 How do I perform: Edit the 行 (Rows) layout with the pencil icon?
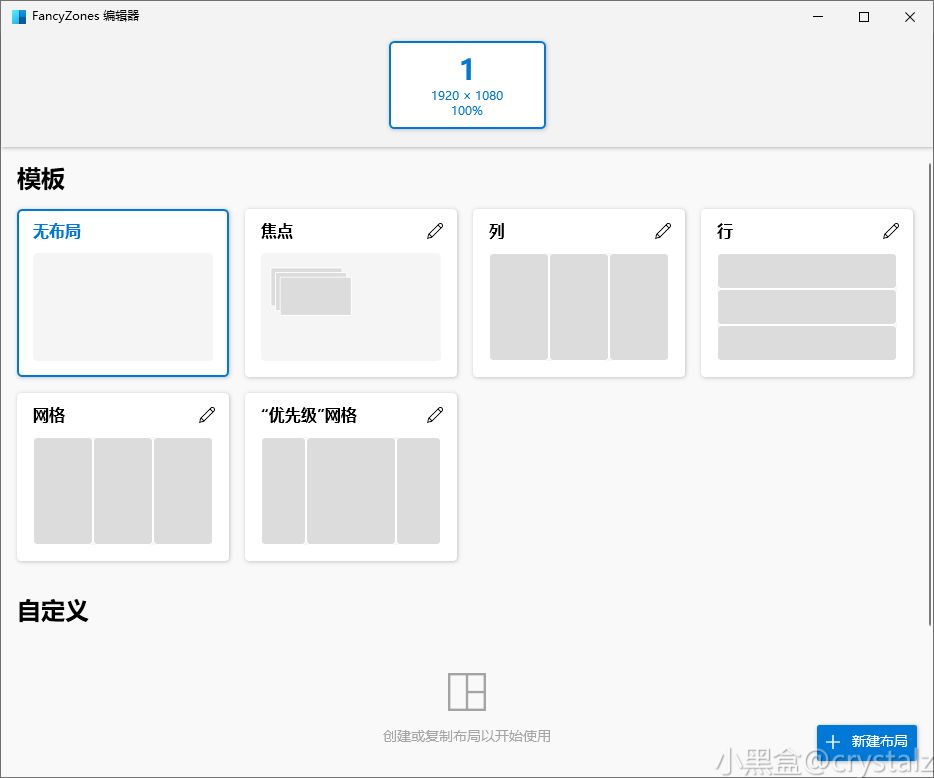[x=891, y=231]
